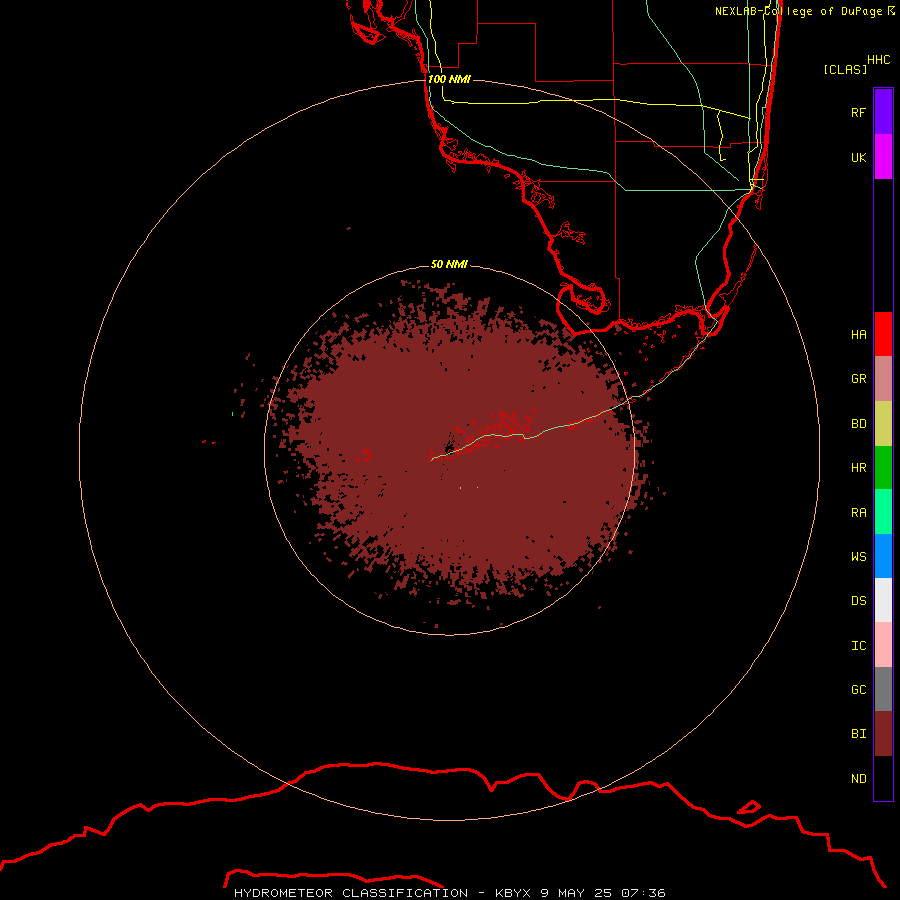900x900 pixels.
Task: Click the BI legend label
Action: click(x=858, y=734)
